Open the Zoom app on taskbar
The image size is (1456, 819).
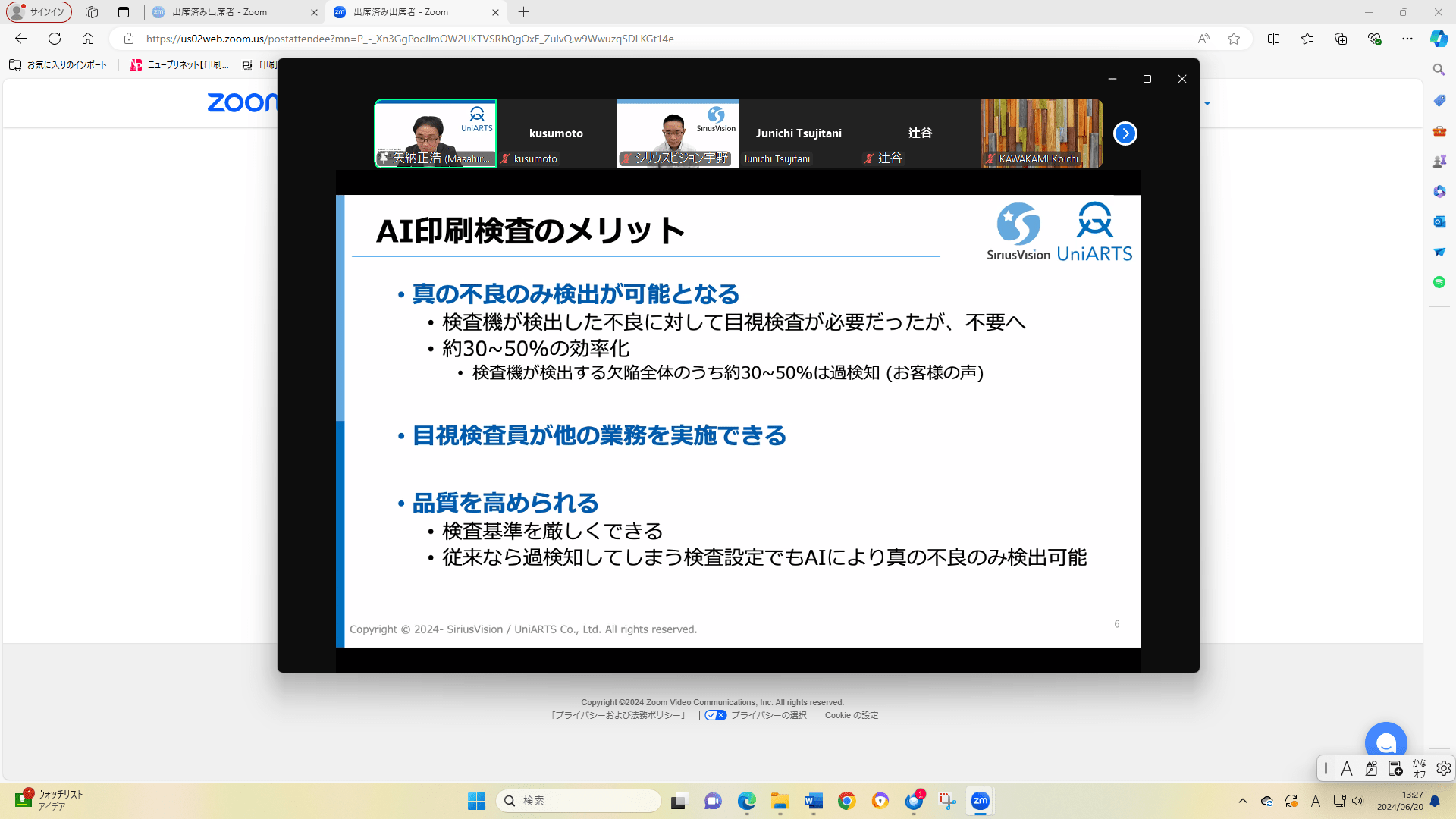981,801
